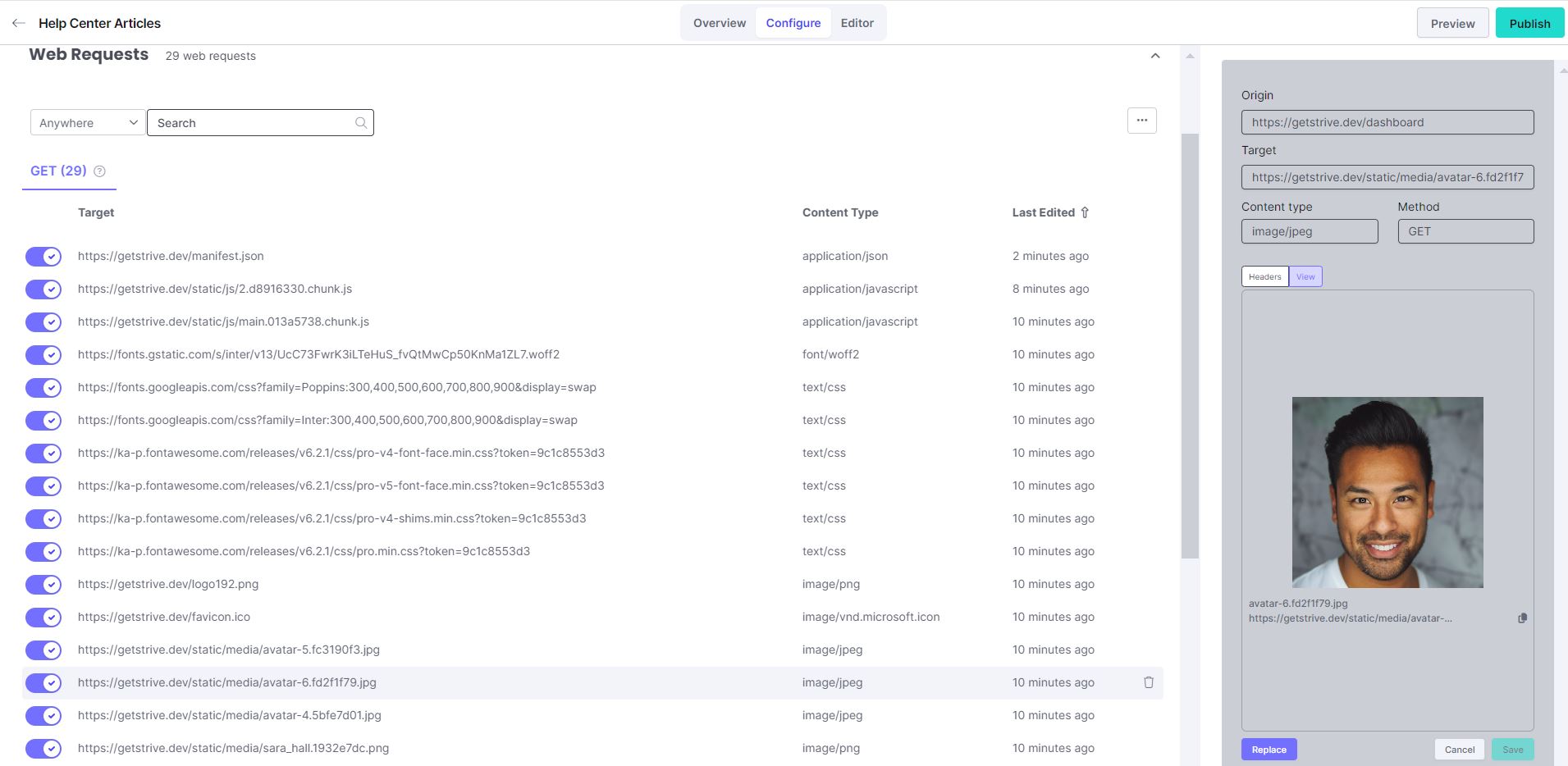Toggle the 2.d8916330.chunk.js request switch
Image resolution: width=1568 pixels, height=766 pixels.
click(43, 290)
